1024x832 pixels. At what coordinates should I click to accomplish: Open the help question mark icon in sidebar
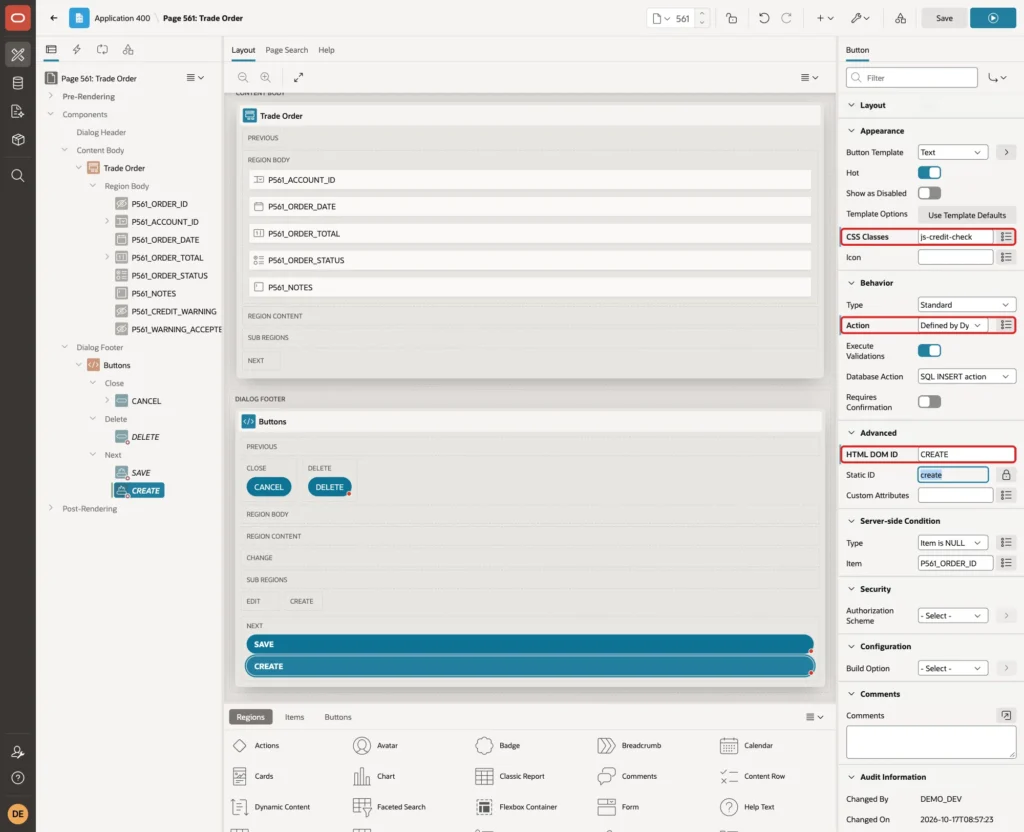pos(18,778)
